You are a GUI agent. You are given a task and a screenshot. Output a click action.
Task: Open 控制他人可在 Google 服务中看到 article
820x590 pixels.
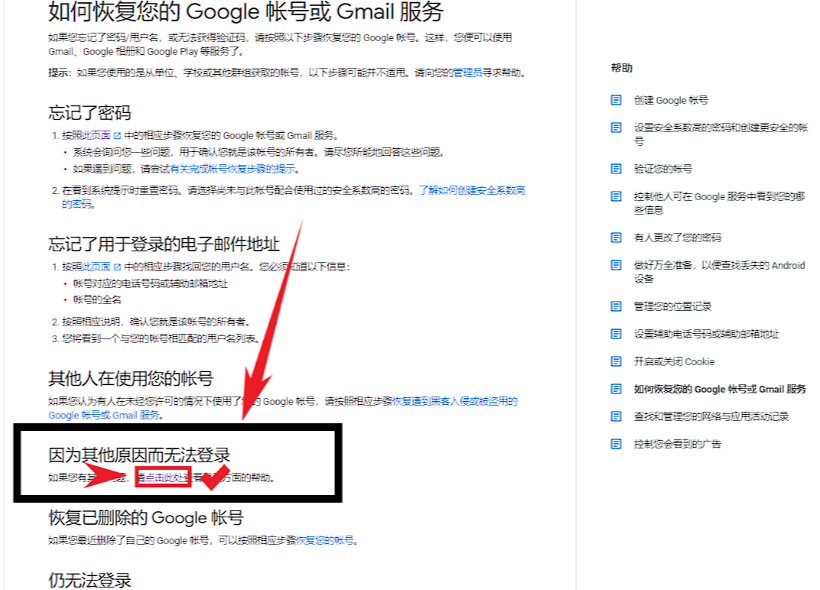coord(719,203)
